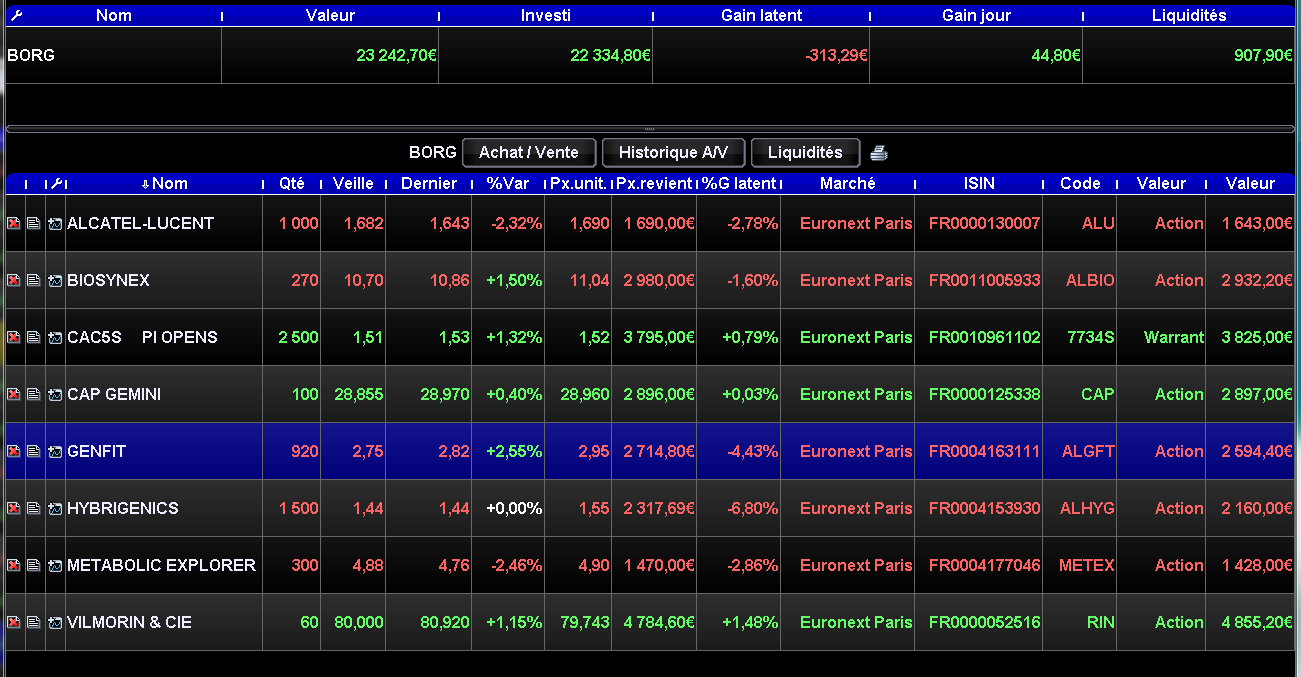Show the HYBRIGENICS chart icon

[x=55, y=509]
